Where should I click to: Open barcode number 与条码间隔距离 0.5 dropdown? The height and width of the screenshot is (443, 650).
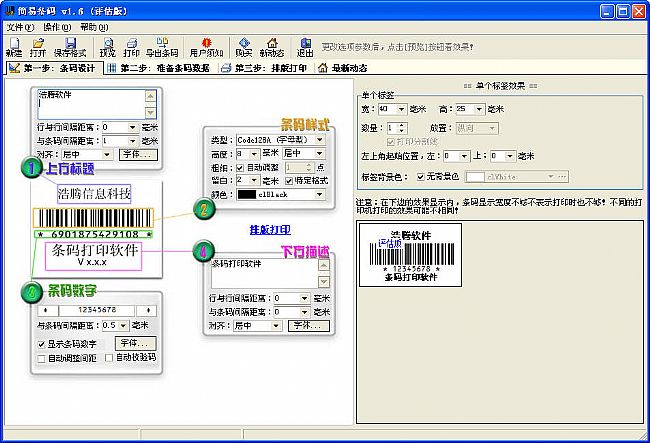coord(123,326)
